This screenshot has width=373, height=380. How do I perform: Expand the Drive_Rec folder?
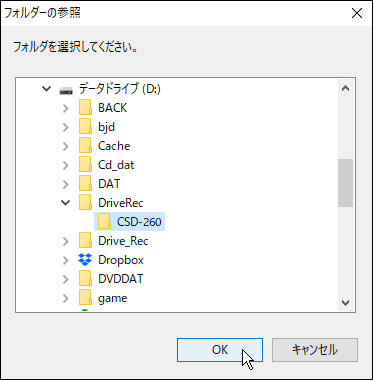coord(66,241)
